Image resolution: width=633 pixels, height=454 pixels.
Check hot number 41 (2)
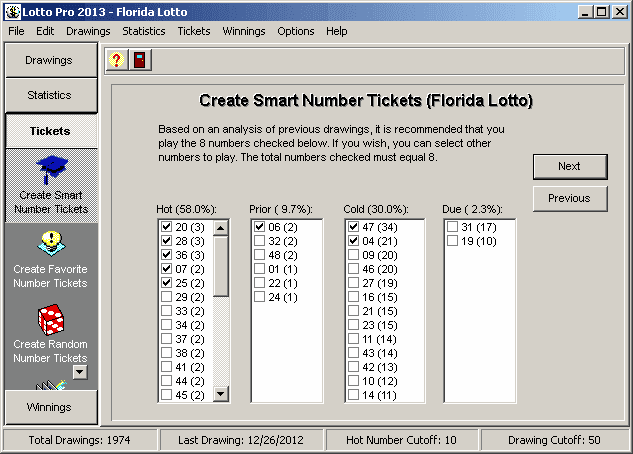pos(166,367)
